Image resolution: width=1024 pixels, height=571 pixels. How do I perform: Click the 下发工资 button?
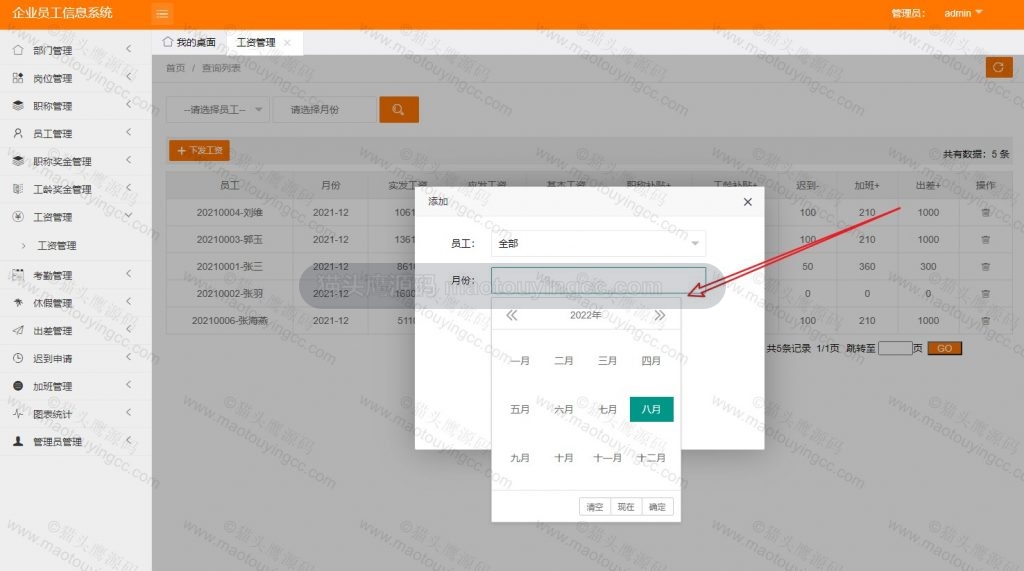[199, 150]
